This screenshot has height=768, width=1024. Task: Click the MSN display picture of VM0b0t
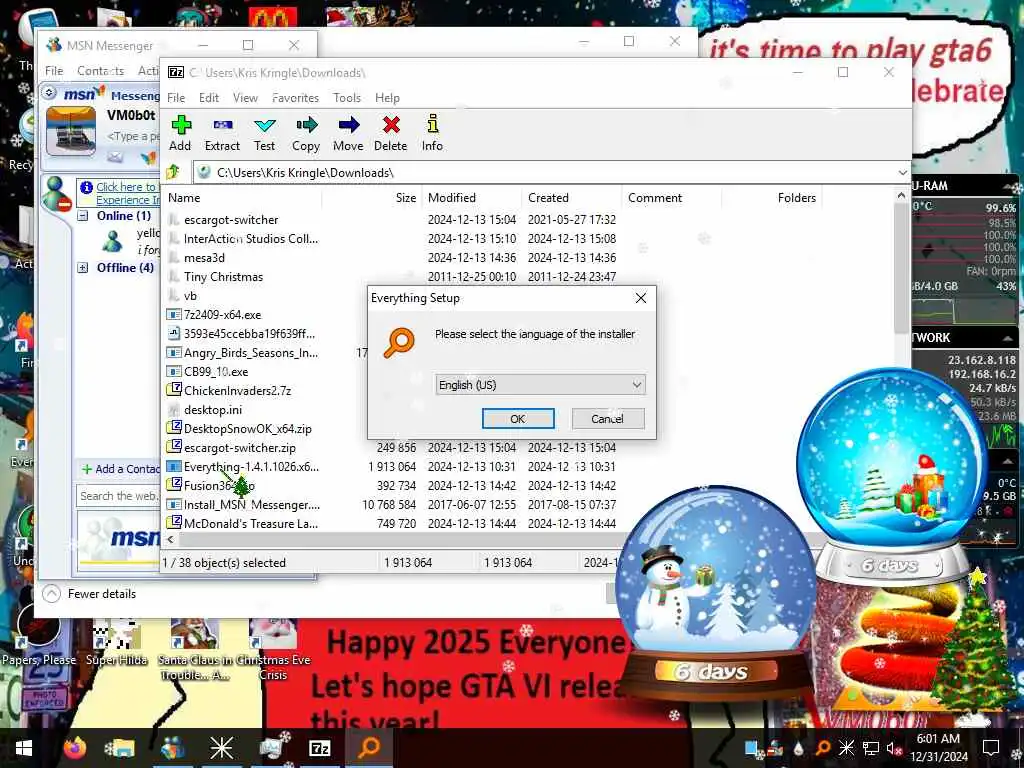point(71,132)
